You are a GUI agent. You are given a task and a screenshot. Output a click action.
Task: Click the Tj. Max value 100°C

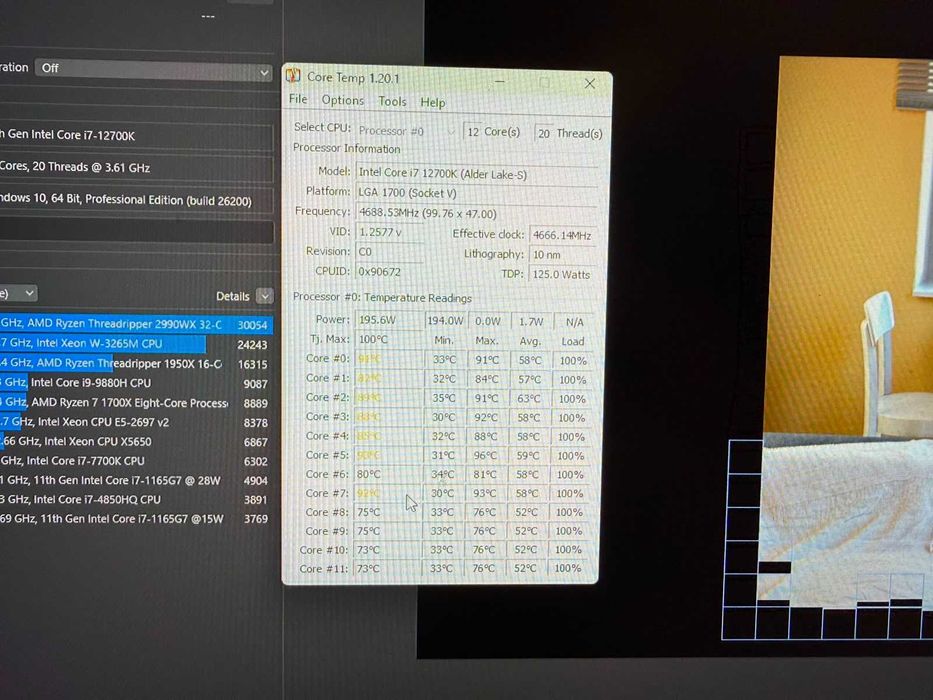point(389,339)
